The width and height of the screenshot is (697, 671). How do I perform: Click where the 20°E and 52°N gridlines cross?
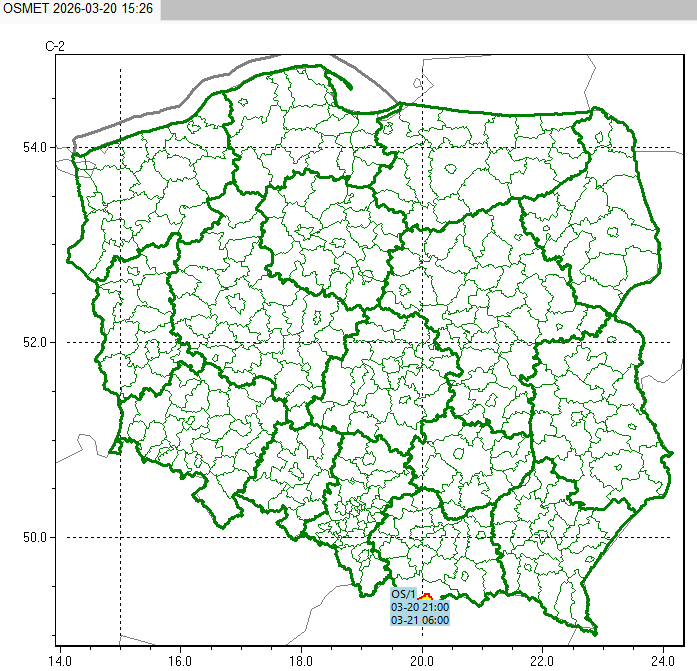click(422, 342)
